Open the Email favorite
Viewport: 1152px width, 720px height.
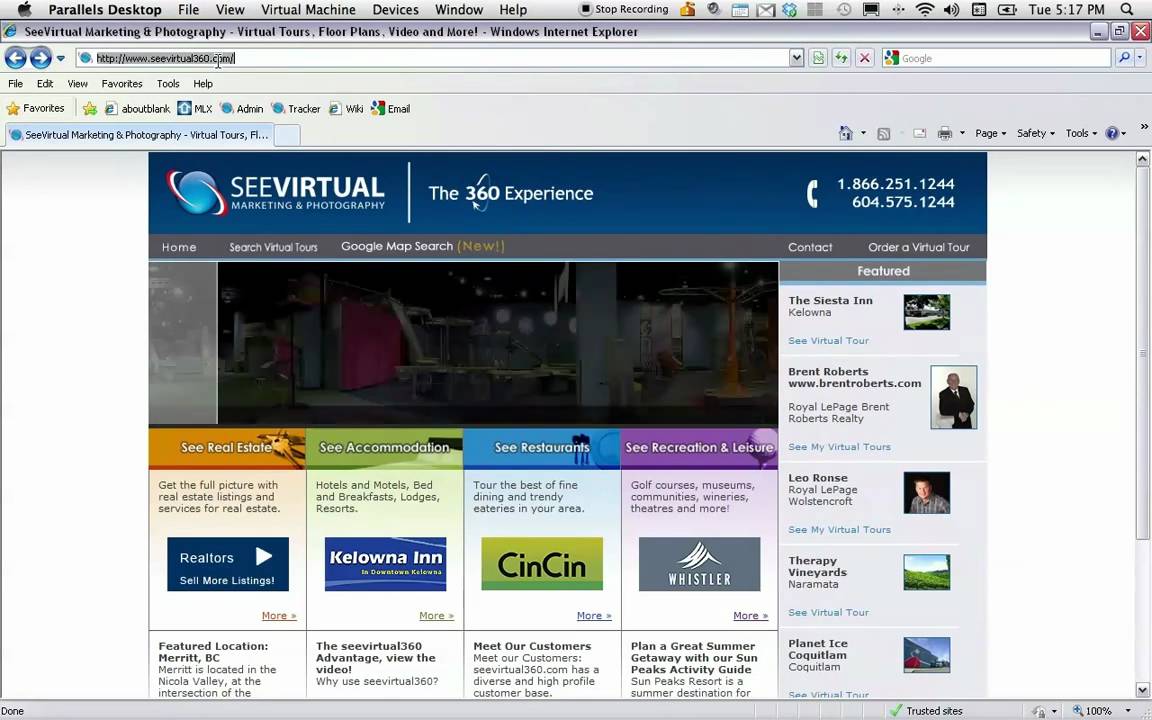(x=390, y=109)
